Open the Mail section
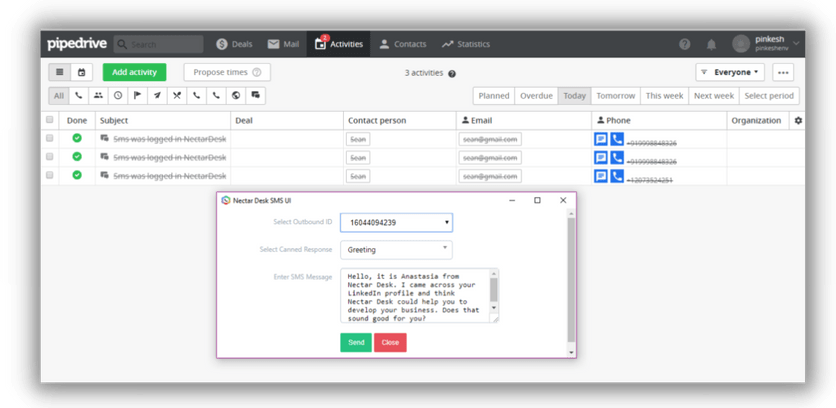 283,44
